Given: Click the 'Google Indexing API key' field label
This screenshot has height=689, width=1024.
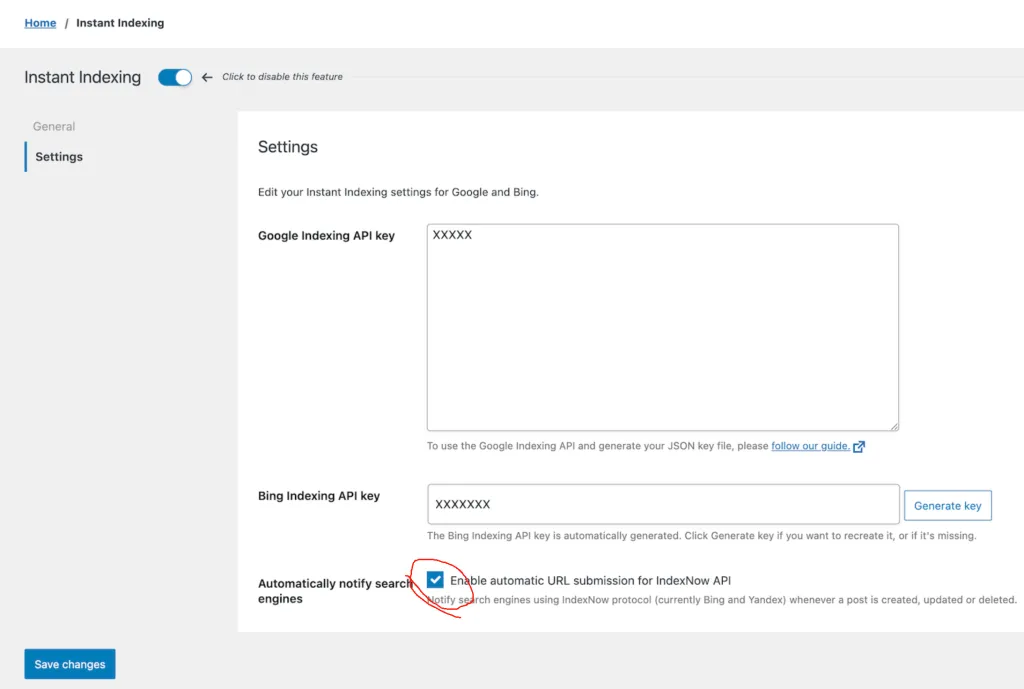Looking at the screenshot, I should tap(326, 236).
